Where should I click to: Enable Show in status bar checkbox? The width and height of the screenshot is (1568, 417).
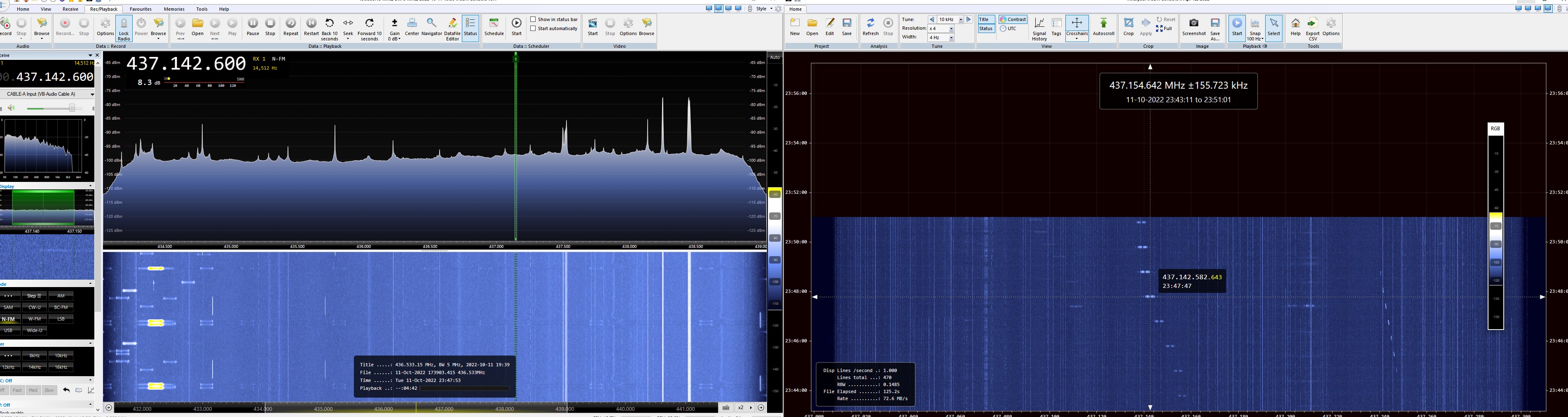tap(533, 19)
